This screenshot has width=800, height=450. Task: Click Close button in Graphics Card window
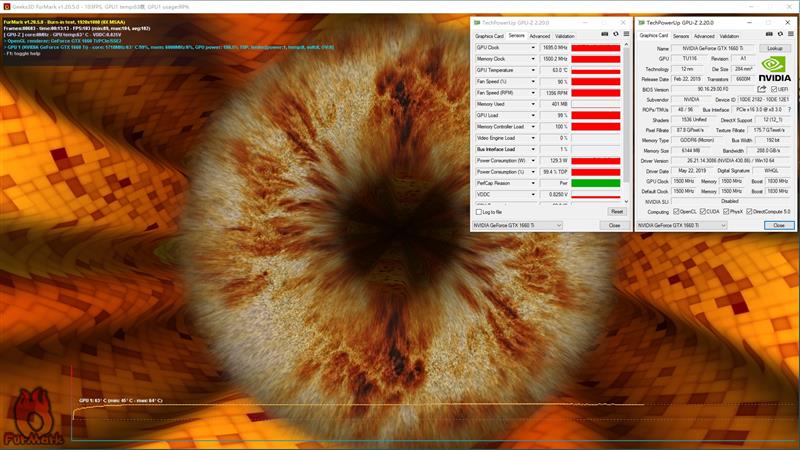[x=779, y=225]
